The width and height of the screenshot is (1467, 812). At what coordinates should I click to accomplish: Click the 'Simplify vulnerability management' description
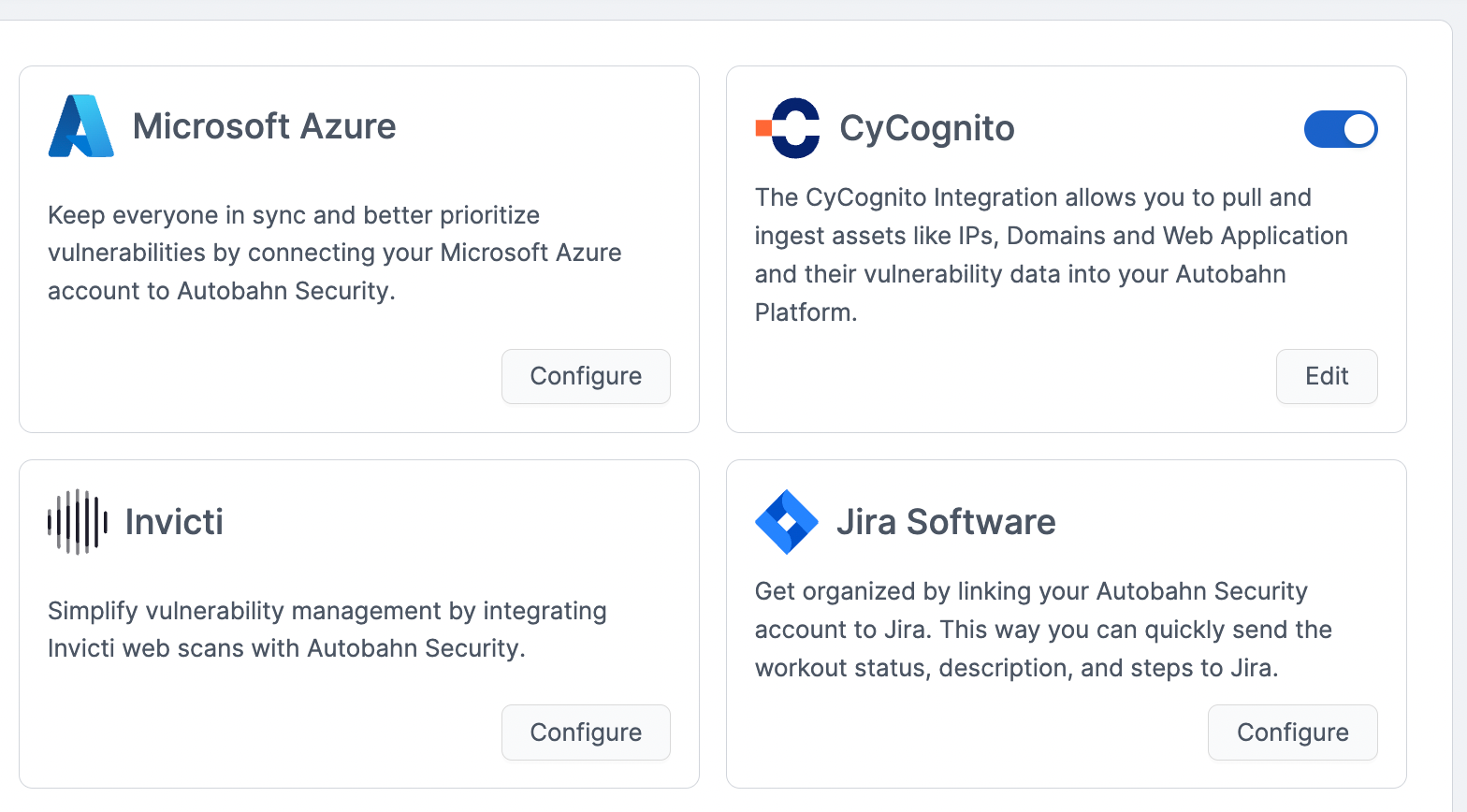(x=327, y=630)
